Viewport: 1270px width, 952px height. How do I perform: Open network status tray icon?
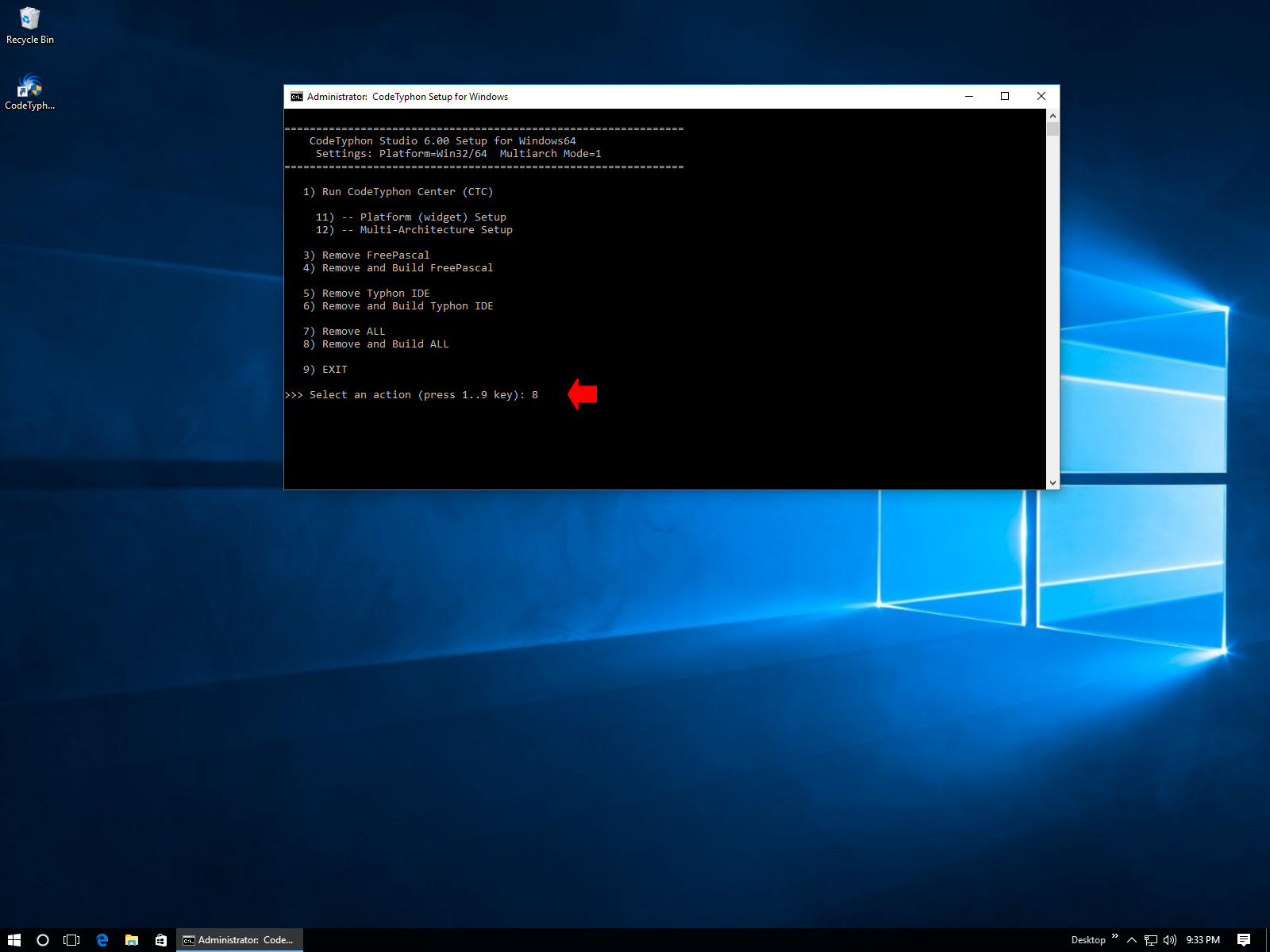click(1150, 940)
